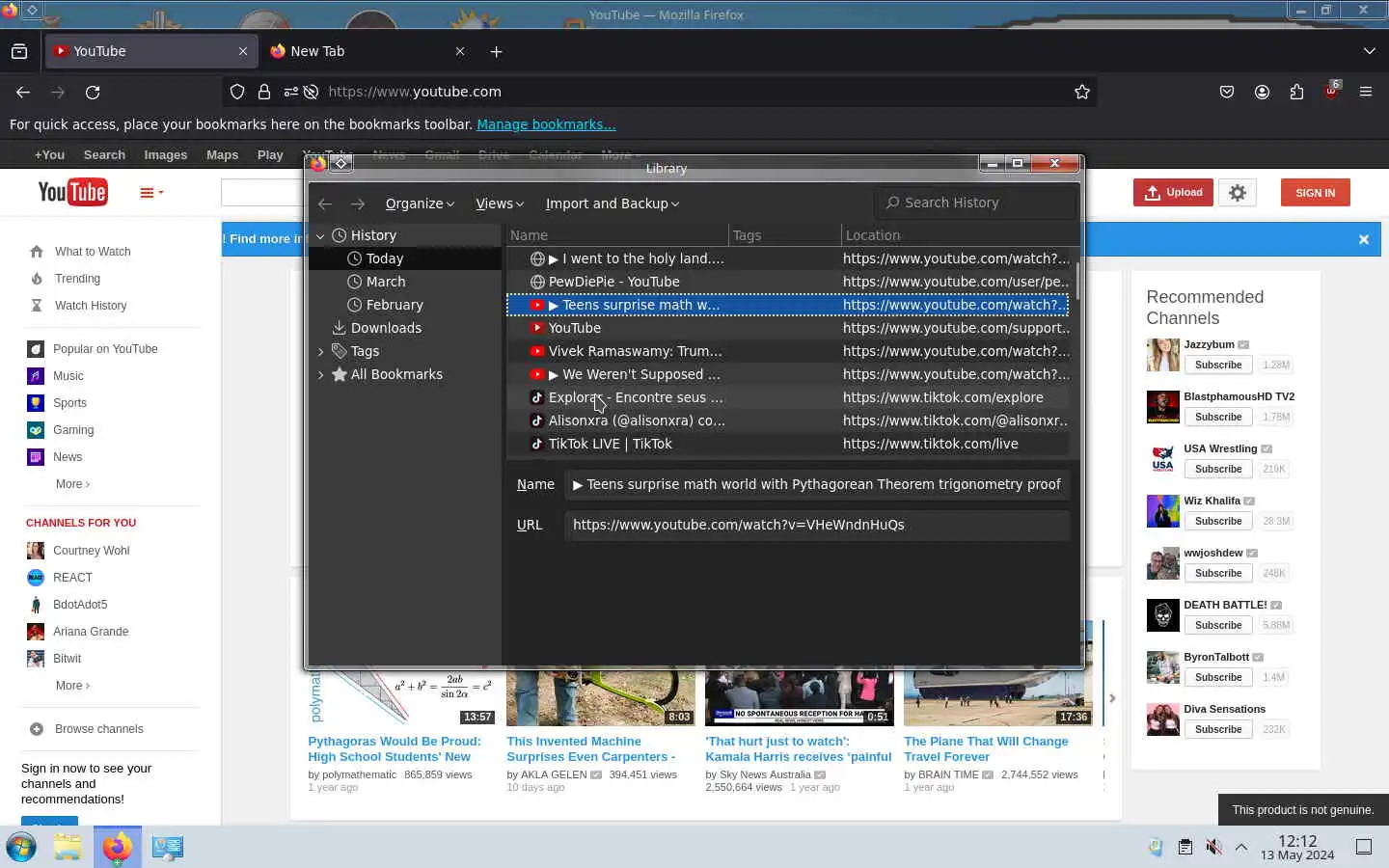Screen dimensions: 1389x868
Task: Click Library history list scrollbar
Action: [x=1076, y=280]
